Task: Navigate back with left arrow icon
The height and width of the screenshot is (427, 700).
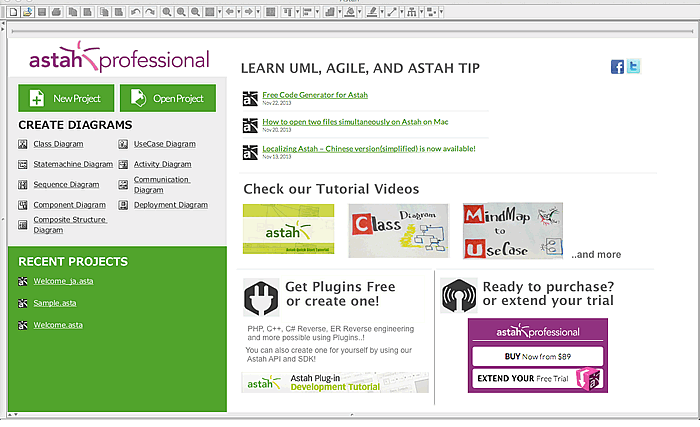Action: [x=229, y=12]
